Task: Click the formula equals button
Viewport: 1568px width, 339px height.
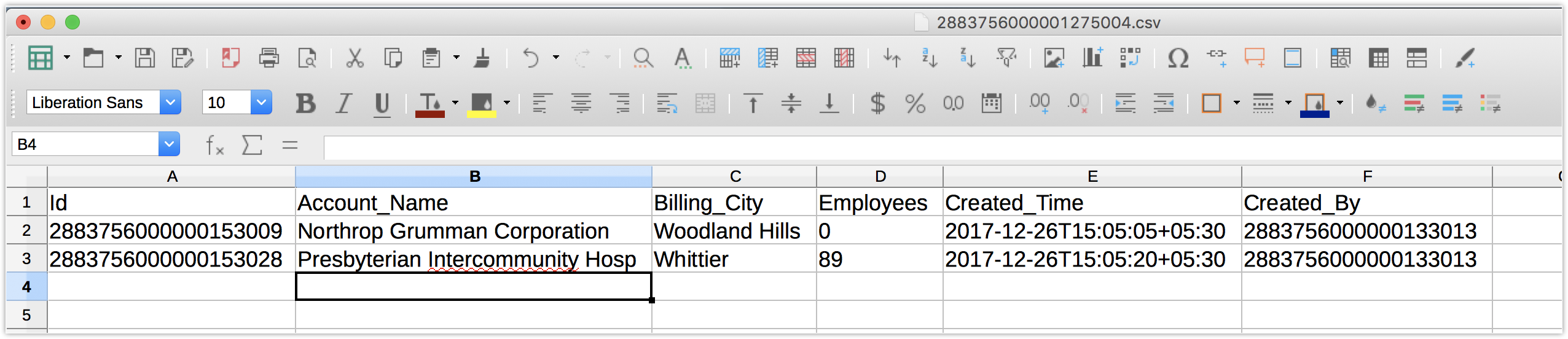Action: click(x=290, y=145)
